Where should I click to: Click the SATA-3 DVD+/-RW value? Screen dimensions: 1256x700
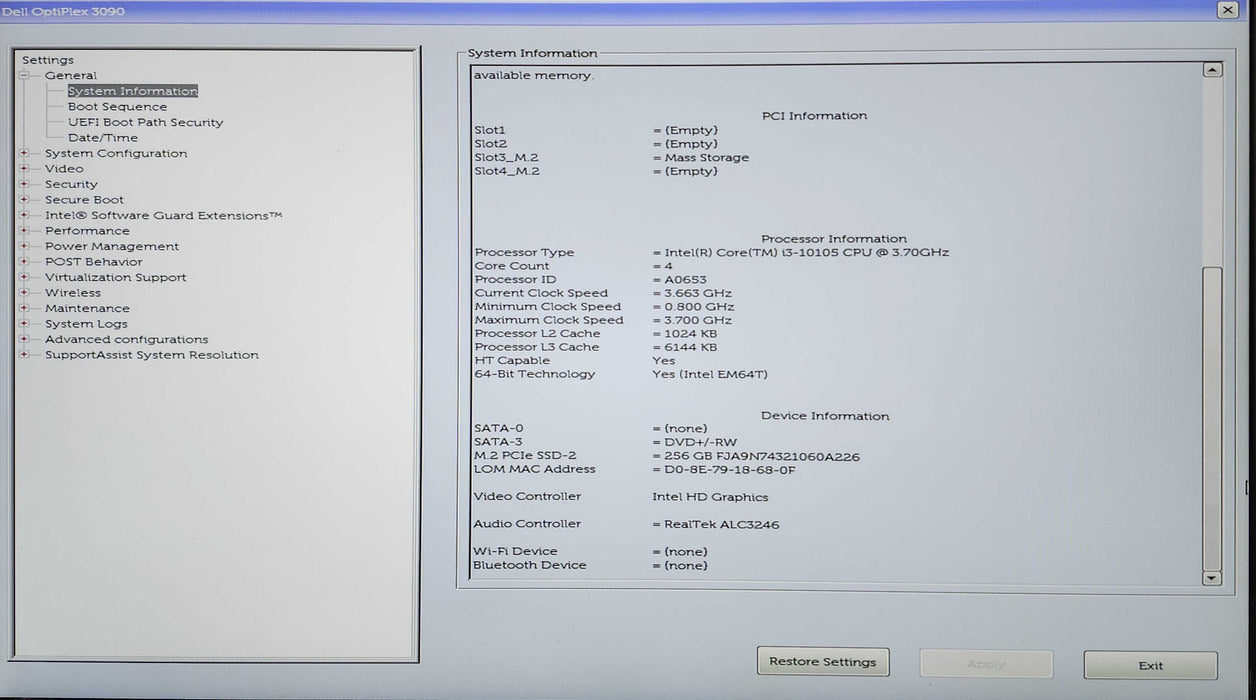click(701, 443)
